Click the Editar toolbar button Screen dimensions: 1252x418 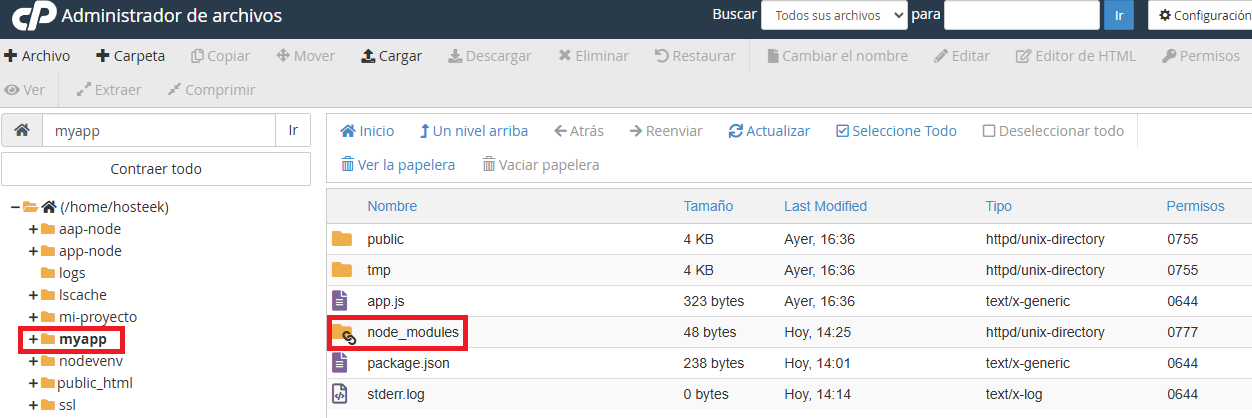(x=961, y=56)
